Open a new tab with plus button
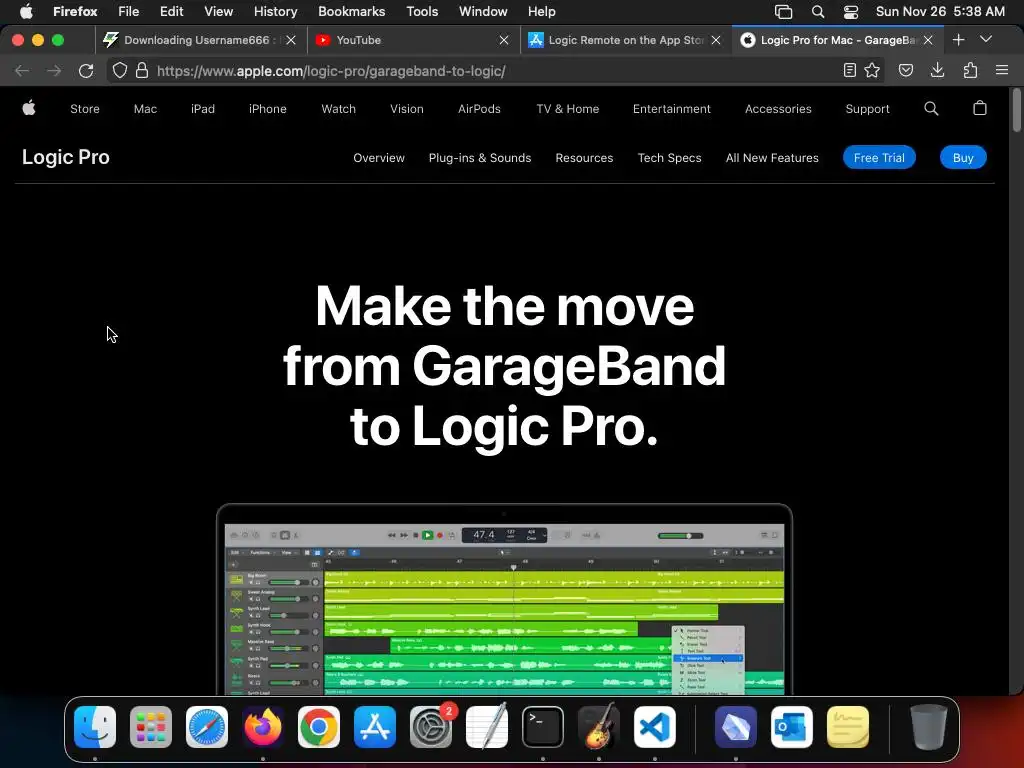The image size is (1024, 768). click(x=958, y=40)
